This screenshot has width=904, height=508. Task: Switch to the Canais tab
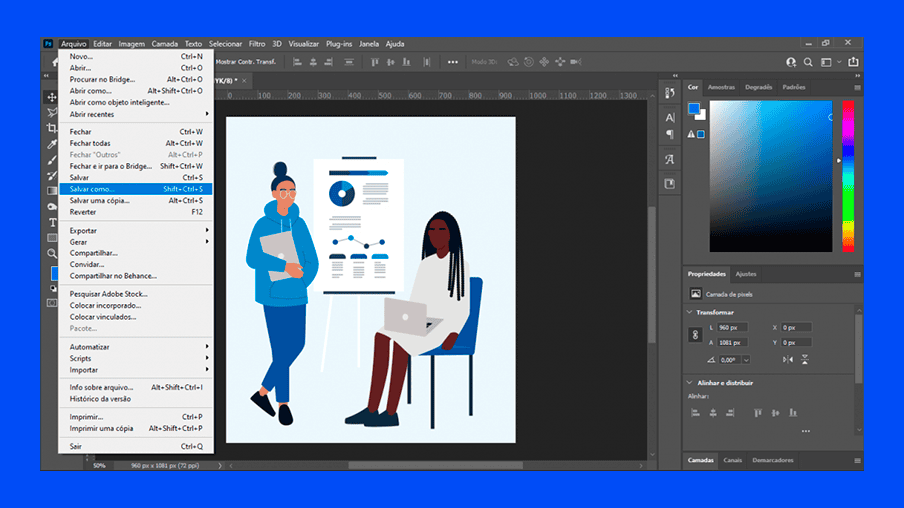click(x=732, y=460)
